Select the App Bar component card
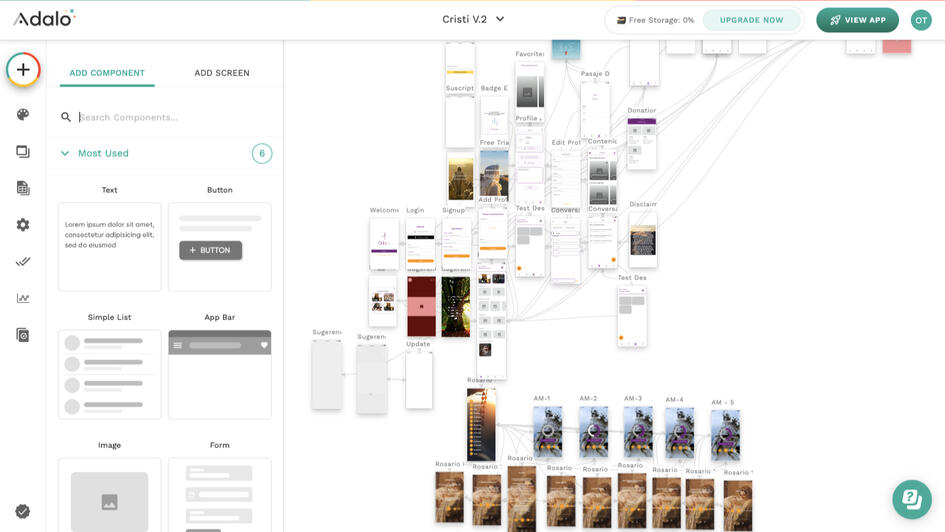Screen dimensions: 945x532 pyautogui.click(x=220, y=374)
